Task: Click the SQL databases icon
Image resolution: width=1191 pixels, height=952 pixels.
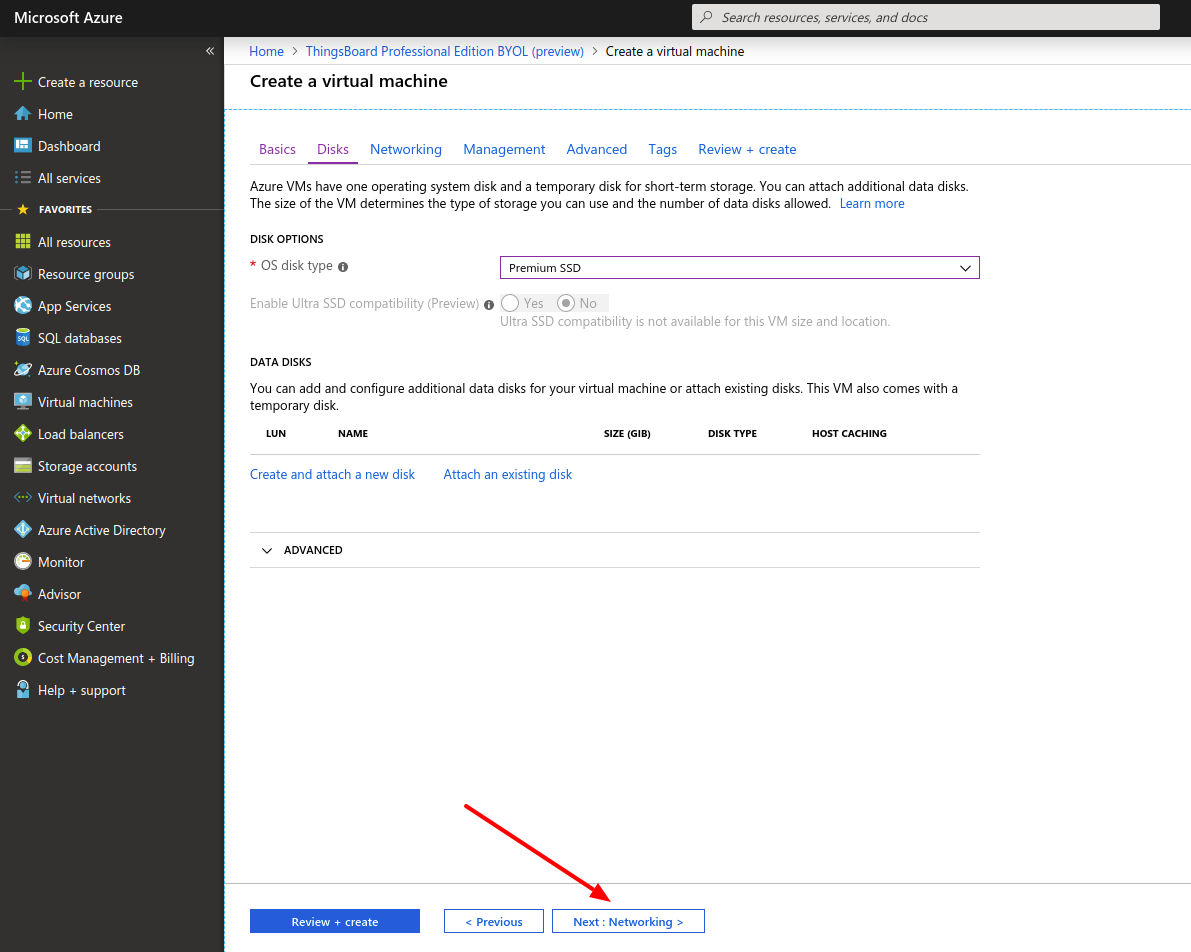Action: pos(23,337)
